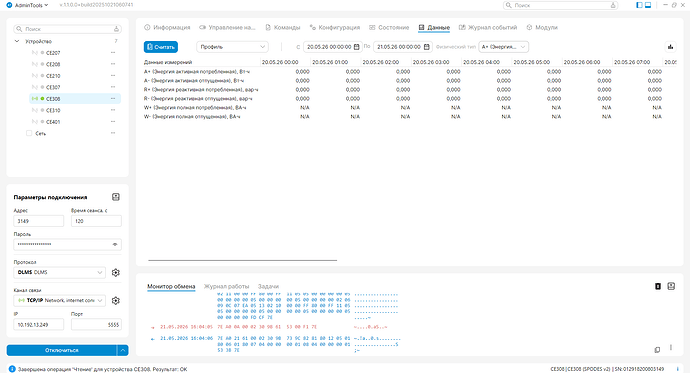Focus the top Поиск search bar
This screenshot has width=690, height=373.
[561, 5]
